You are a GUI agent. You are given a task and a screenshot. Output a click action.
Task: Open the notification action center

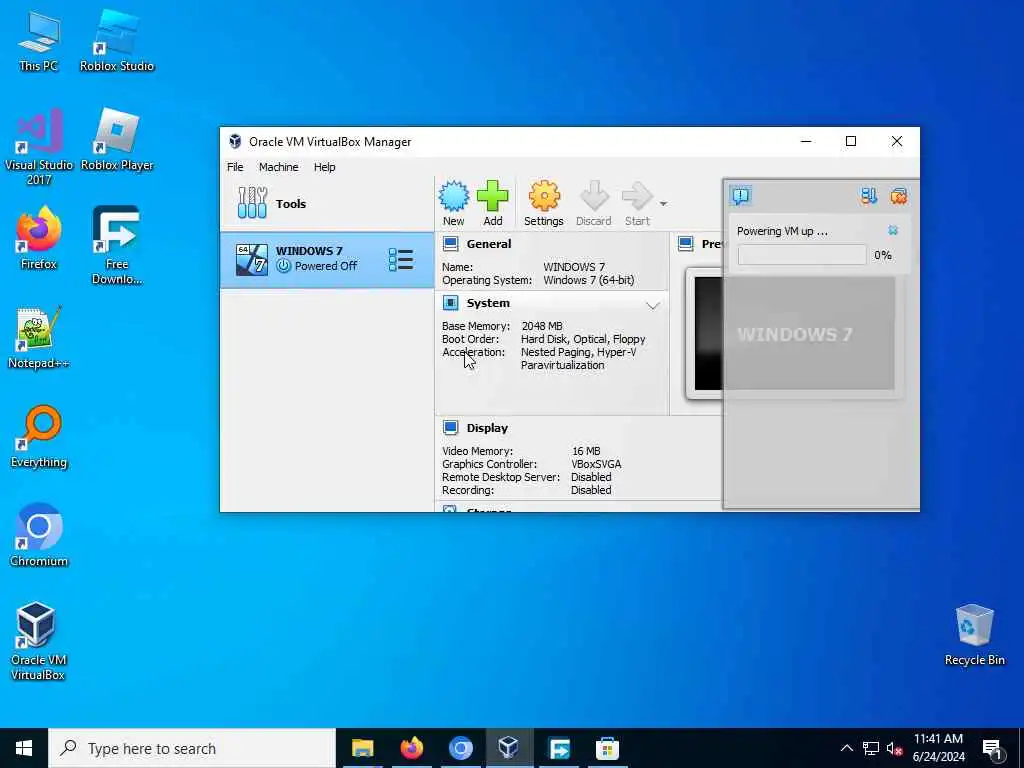(x=992, y=748)
